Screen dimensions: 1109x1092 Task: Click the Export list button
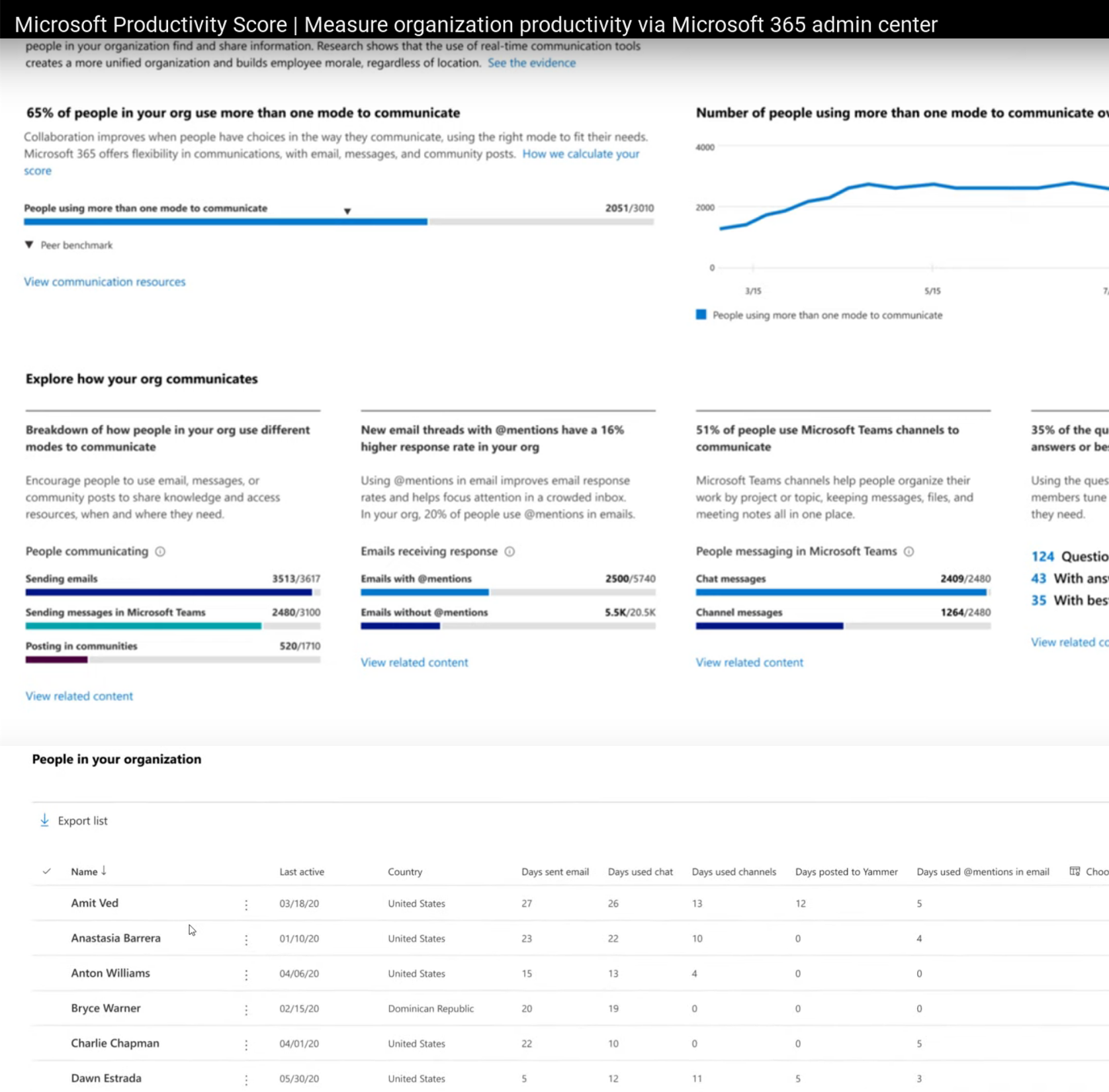coord(73,821)
